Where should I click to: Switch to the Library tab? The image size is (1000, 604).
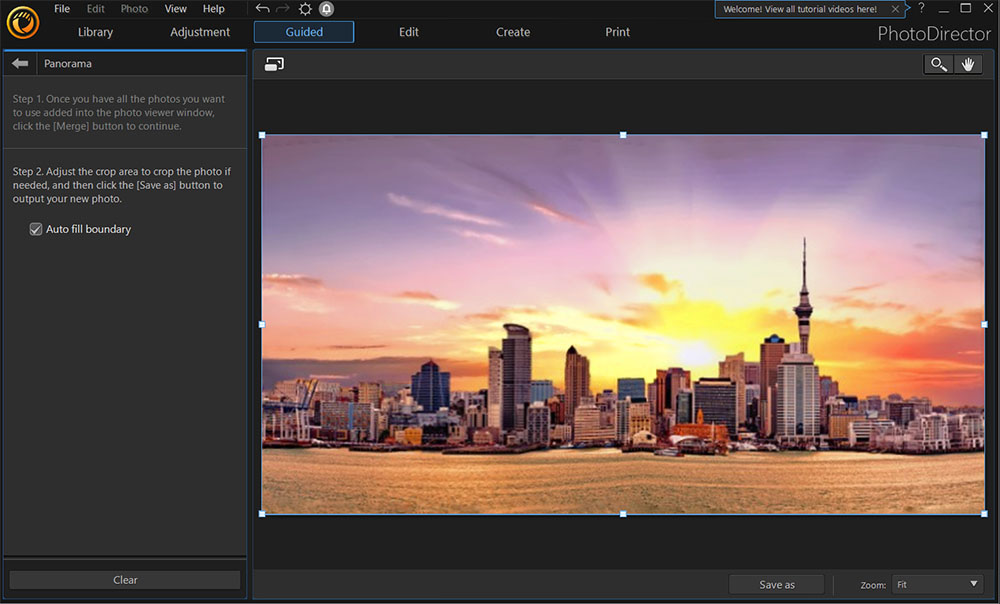[x=94, y=31]
